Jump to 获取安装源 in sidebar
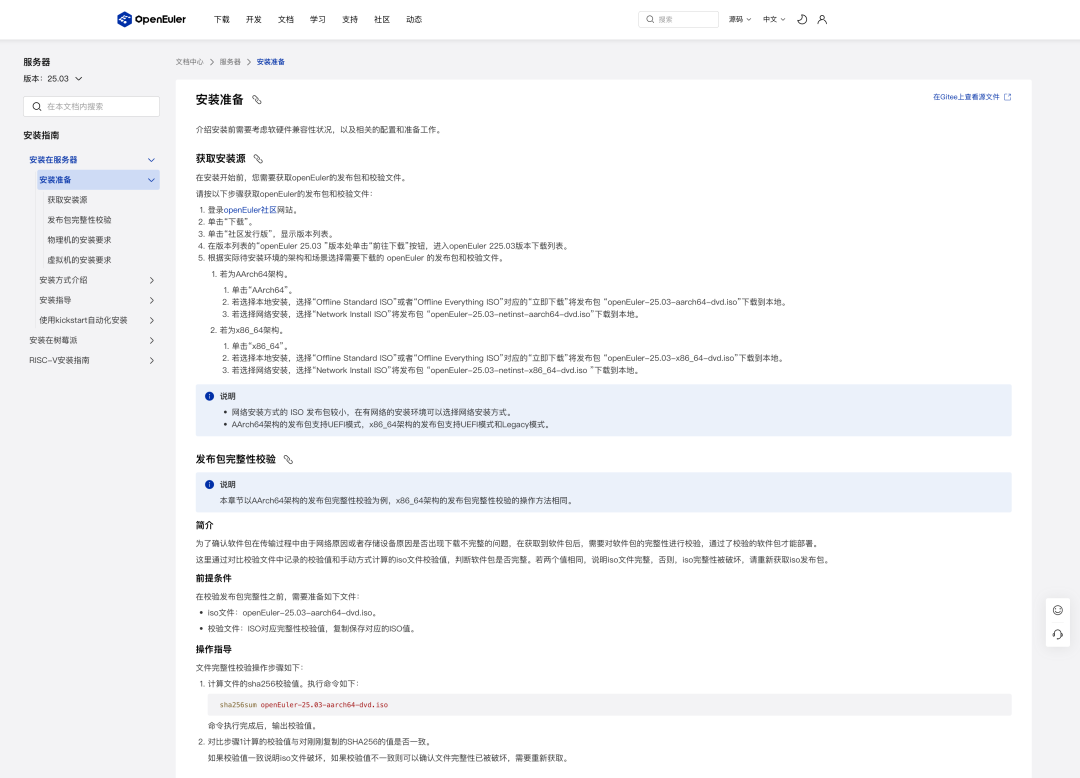The image size is (1080, 778). (x=68, y=200)
